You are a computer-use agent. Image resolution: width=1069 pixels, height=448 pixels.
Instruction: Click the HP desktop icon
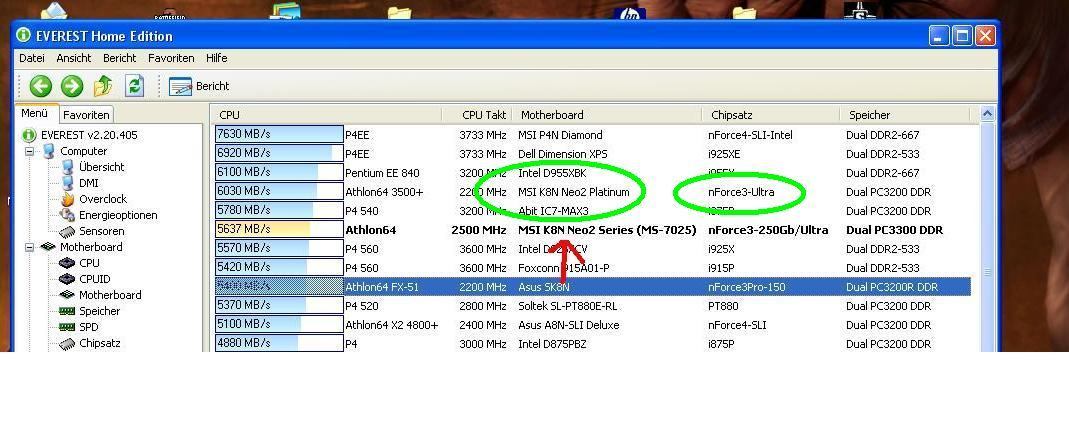click(629, 14)
